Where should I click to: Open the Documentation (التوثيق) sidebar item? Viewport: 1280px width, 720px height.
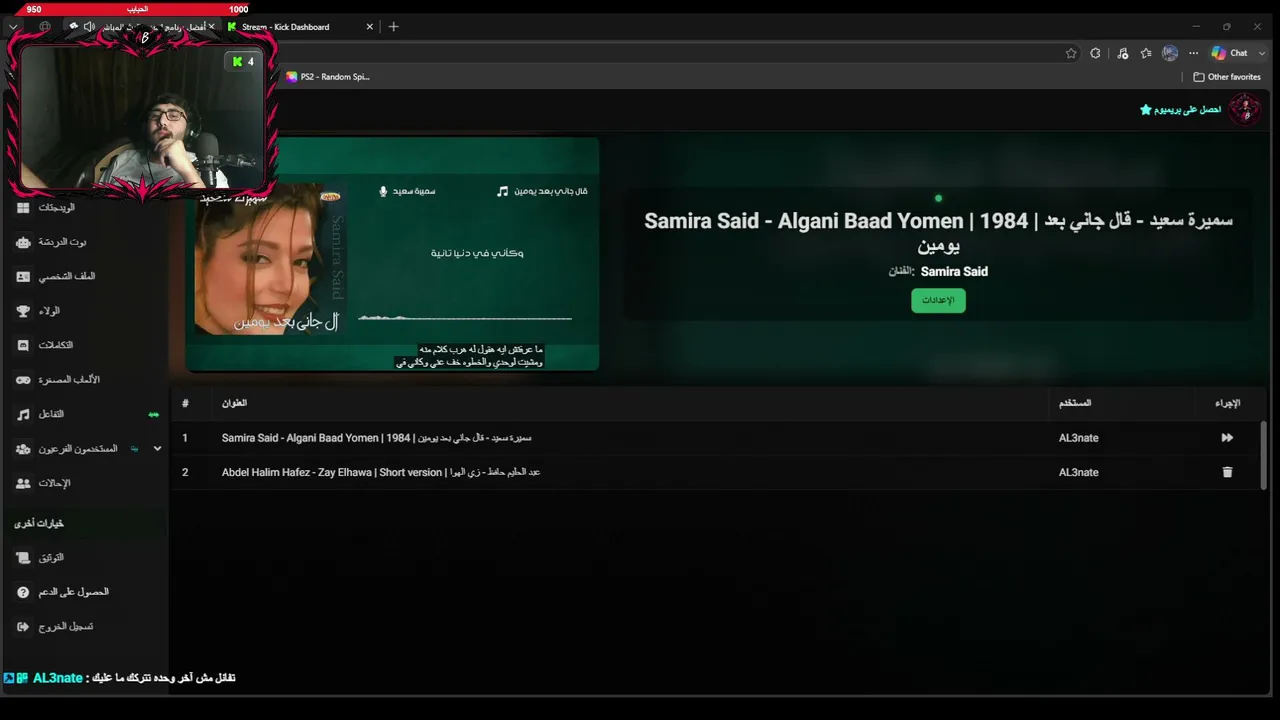click(40, 557)
